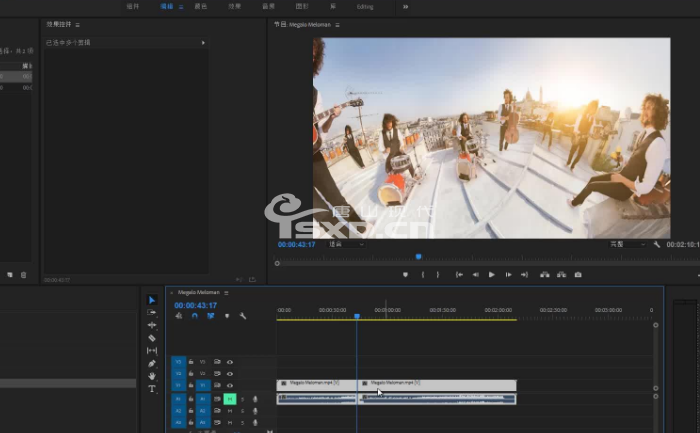The image size is (700, 433).
Task: Toggle V1 source patching button
Action: coord(178,385)
